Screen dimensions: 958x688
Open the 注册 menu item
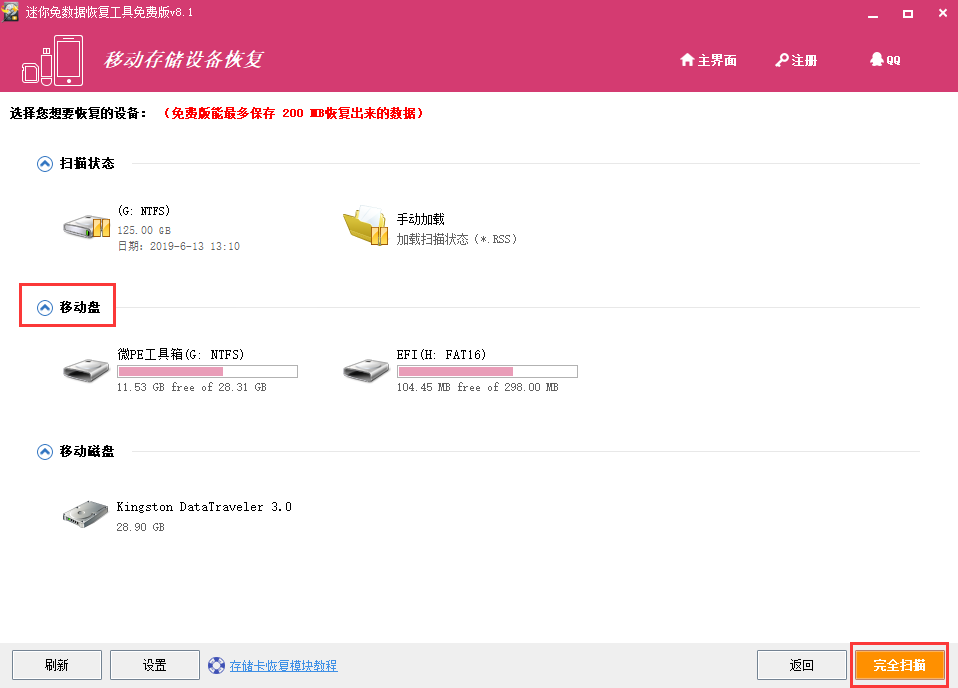(796, 60)
